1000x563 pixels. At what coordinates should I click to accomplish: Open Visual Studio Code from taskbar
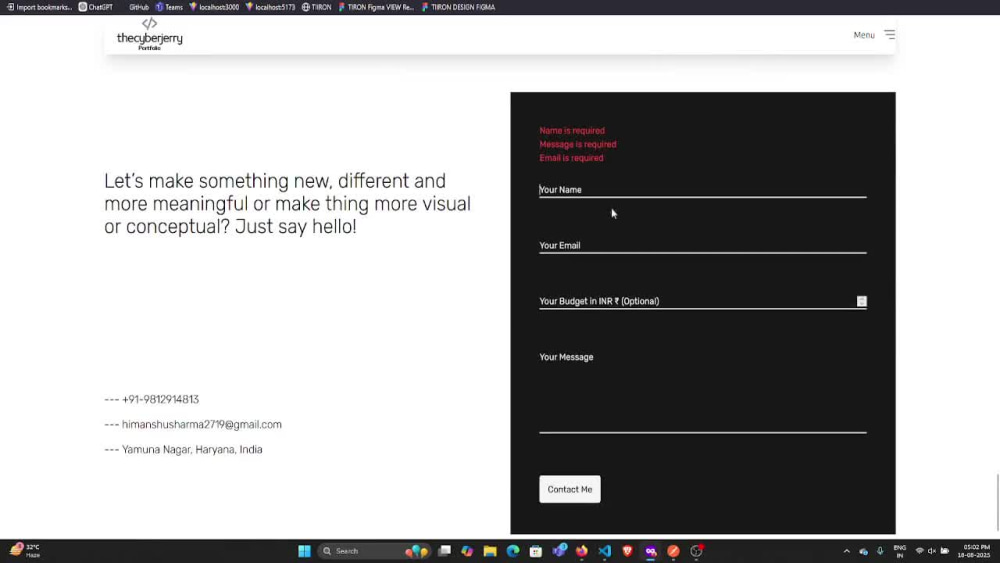605,551
